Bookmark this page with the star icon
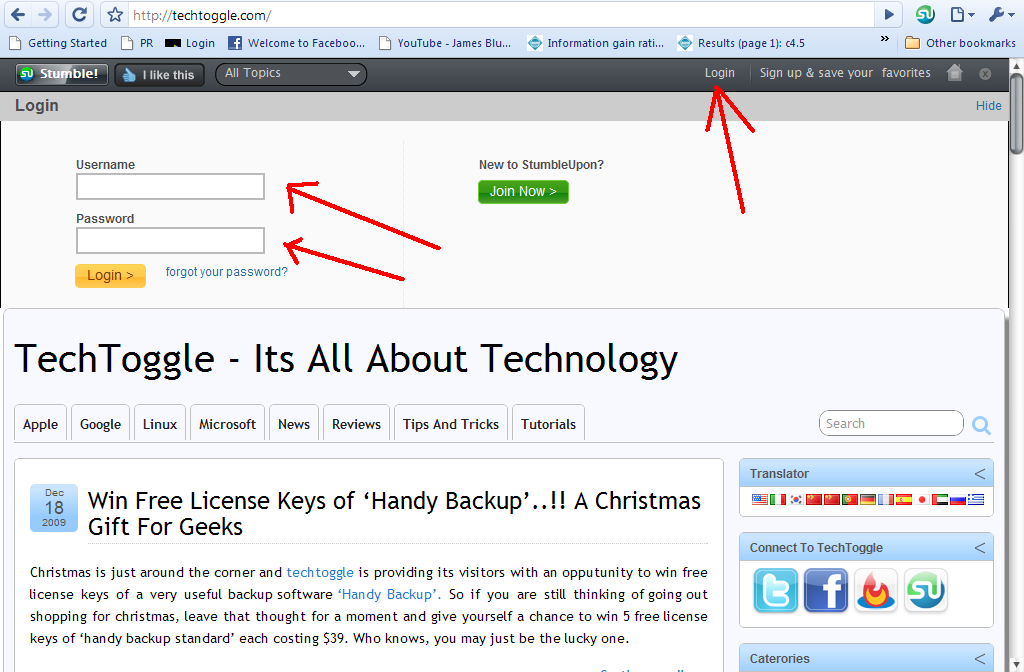Viewport: 1024px width, 672px height. tap(115, 14)
